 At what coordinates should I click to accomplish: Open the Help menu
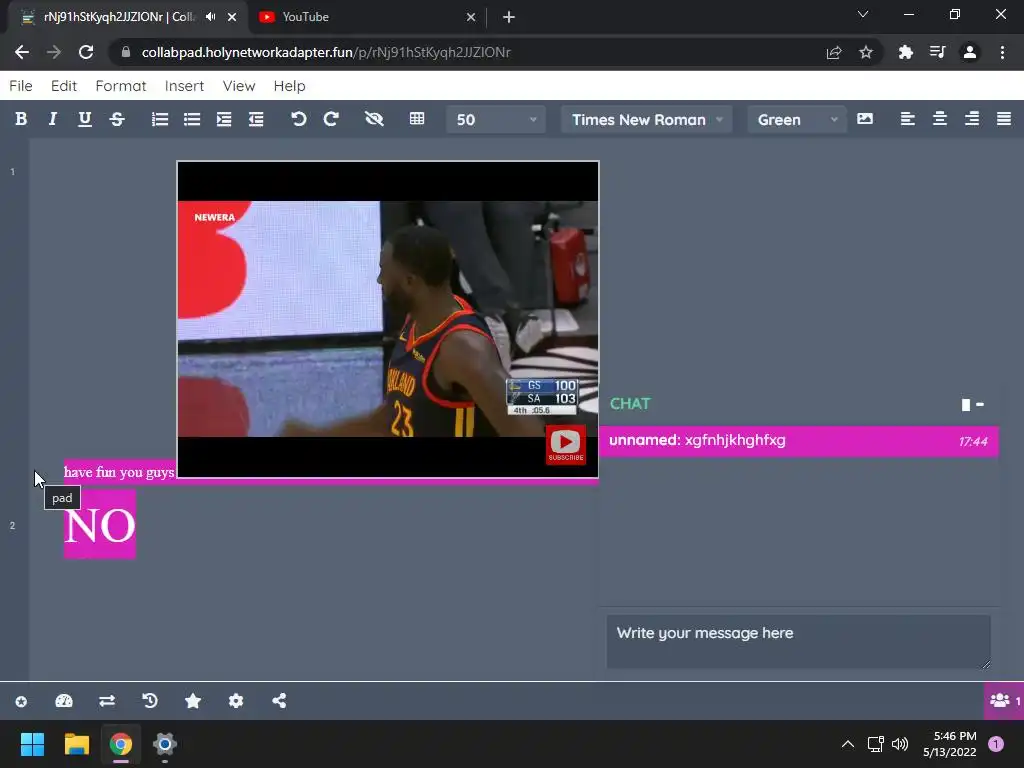[x=289, y=86]
